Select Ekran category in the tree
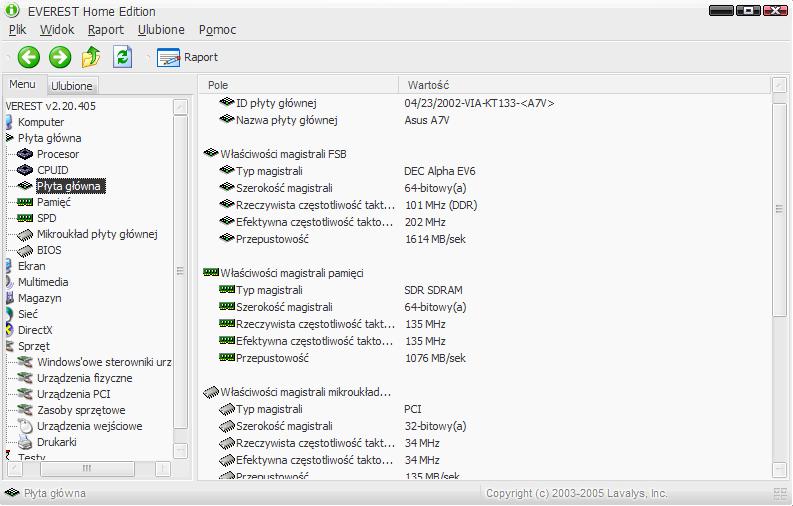793x506 pixels. pos(31,266)
